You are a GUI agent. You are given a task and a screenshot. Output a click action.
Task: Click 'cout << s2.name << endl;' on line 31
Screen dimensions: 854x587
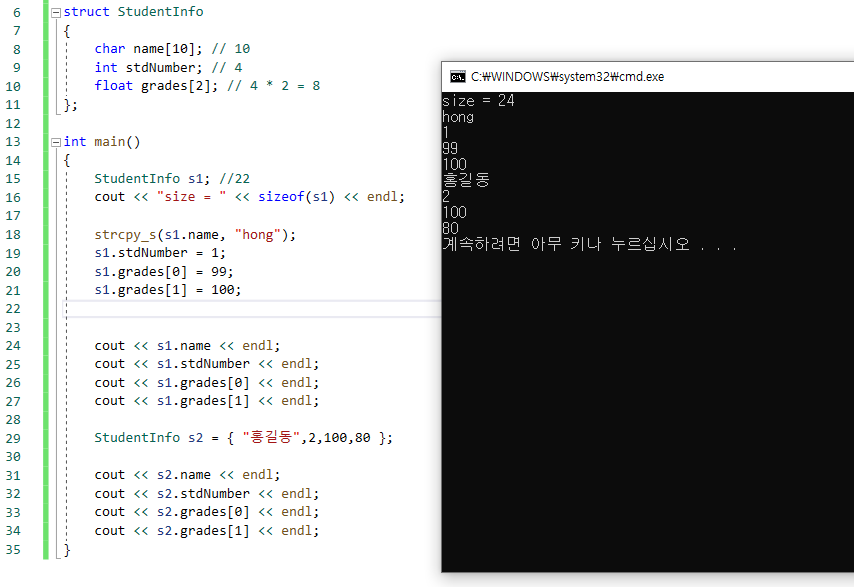coord(187,475)
